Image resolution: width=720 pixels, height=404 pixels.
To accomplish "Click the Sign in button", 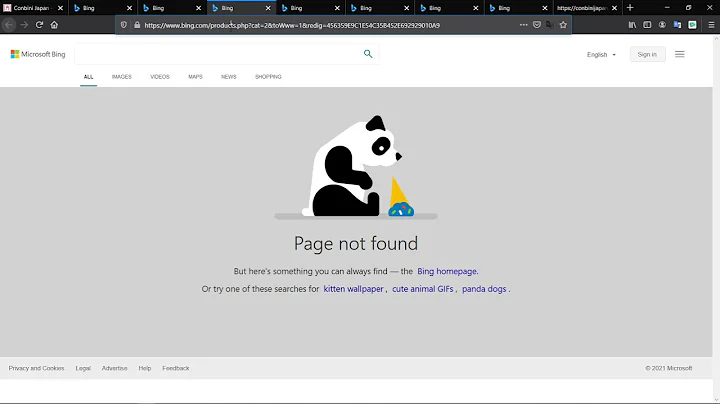I will [x=647, y=54].
